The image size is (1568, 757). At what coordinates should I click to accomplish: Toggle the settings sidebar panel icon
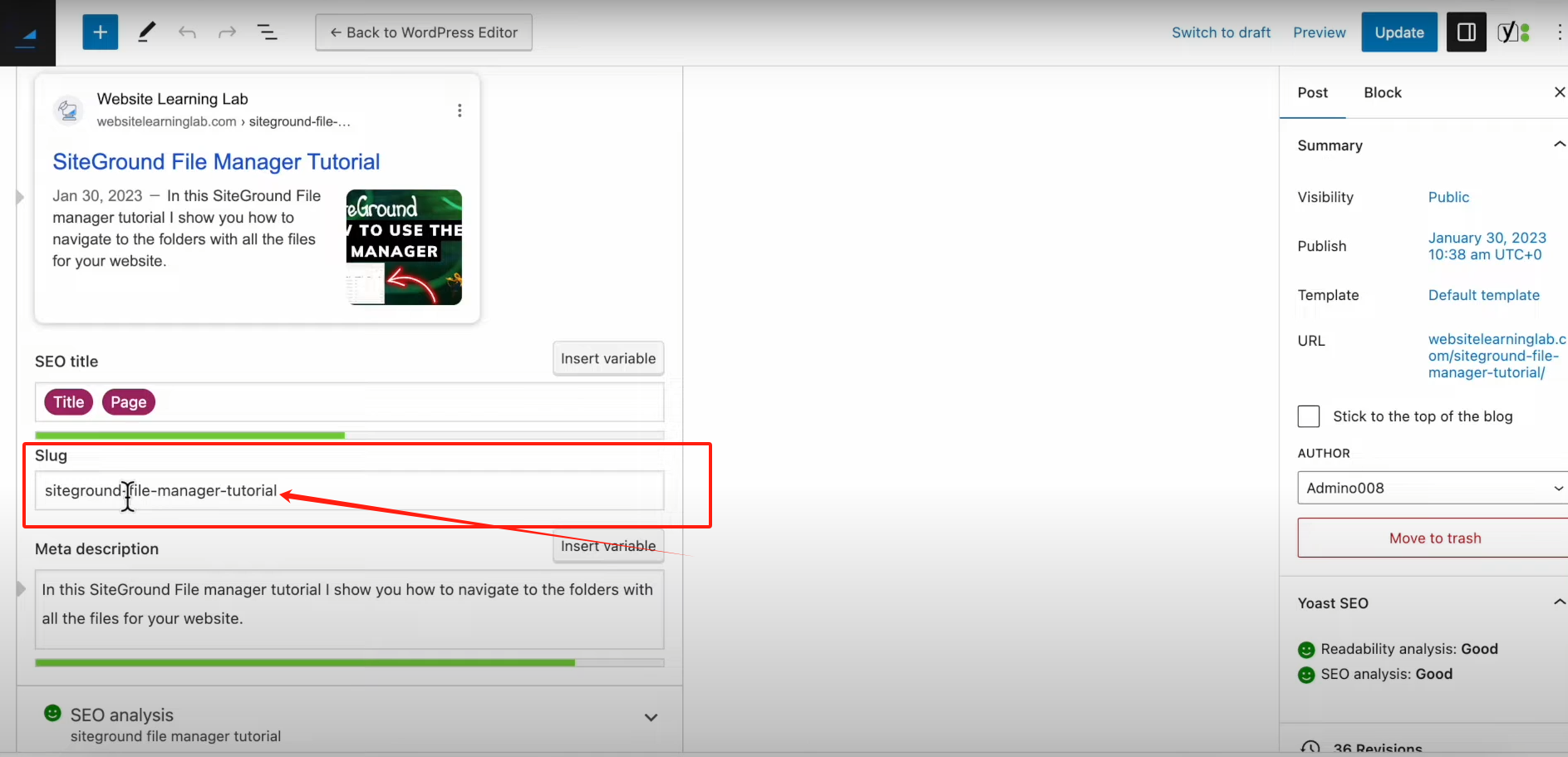[1467, 32]
